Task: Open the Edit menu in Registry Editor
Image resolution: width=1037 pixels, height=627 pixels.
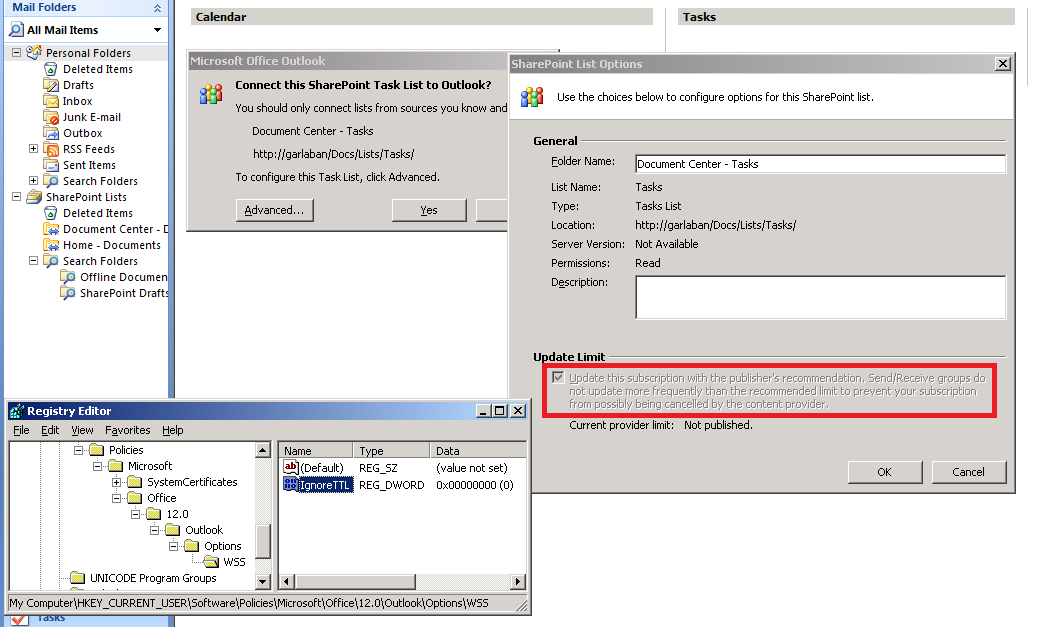Action: 50,430
